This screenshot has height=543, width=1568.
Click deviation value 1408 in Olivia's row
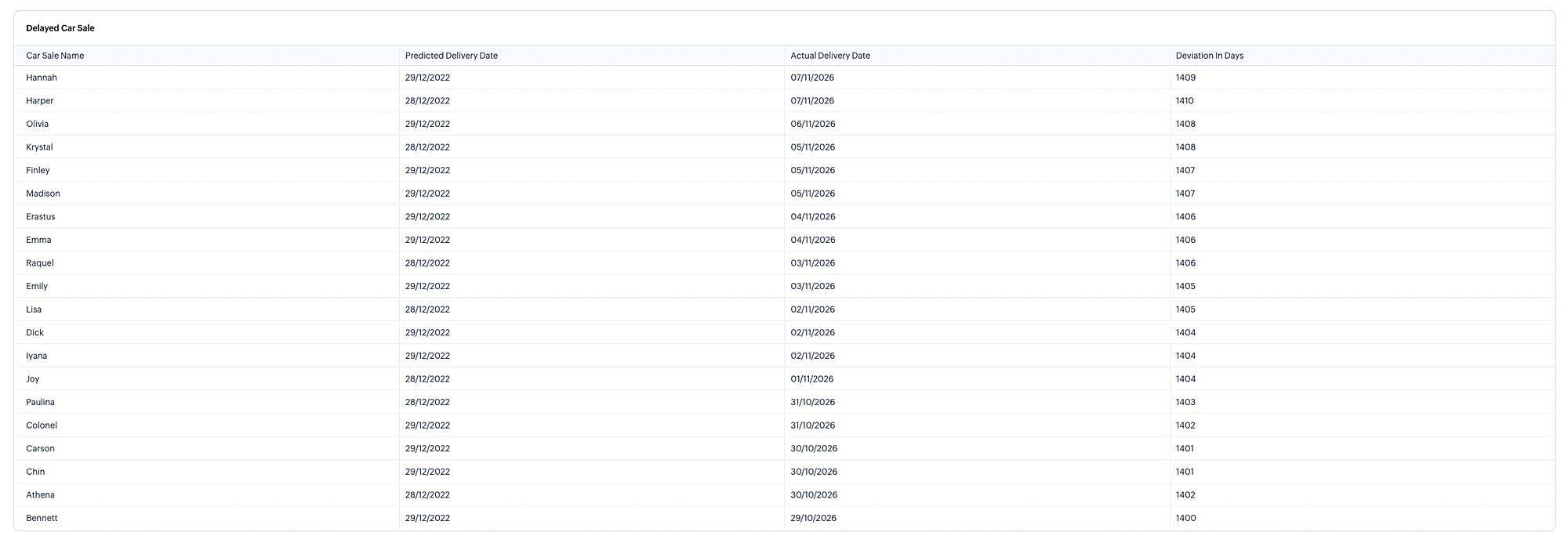click(1186, 124)
